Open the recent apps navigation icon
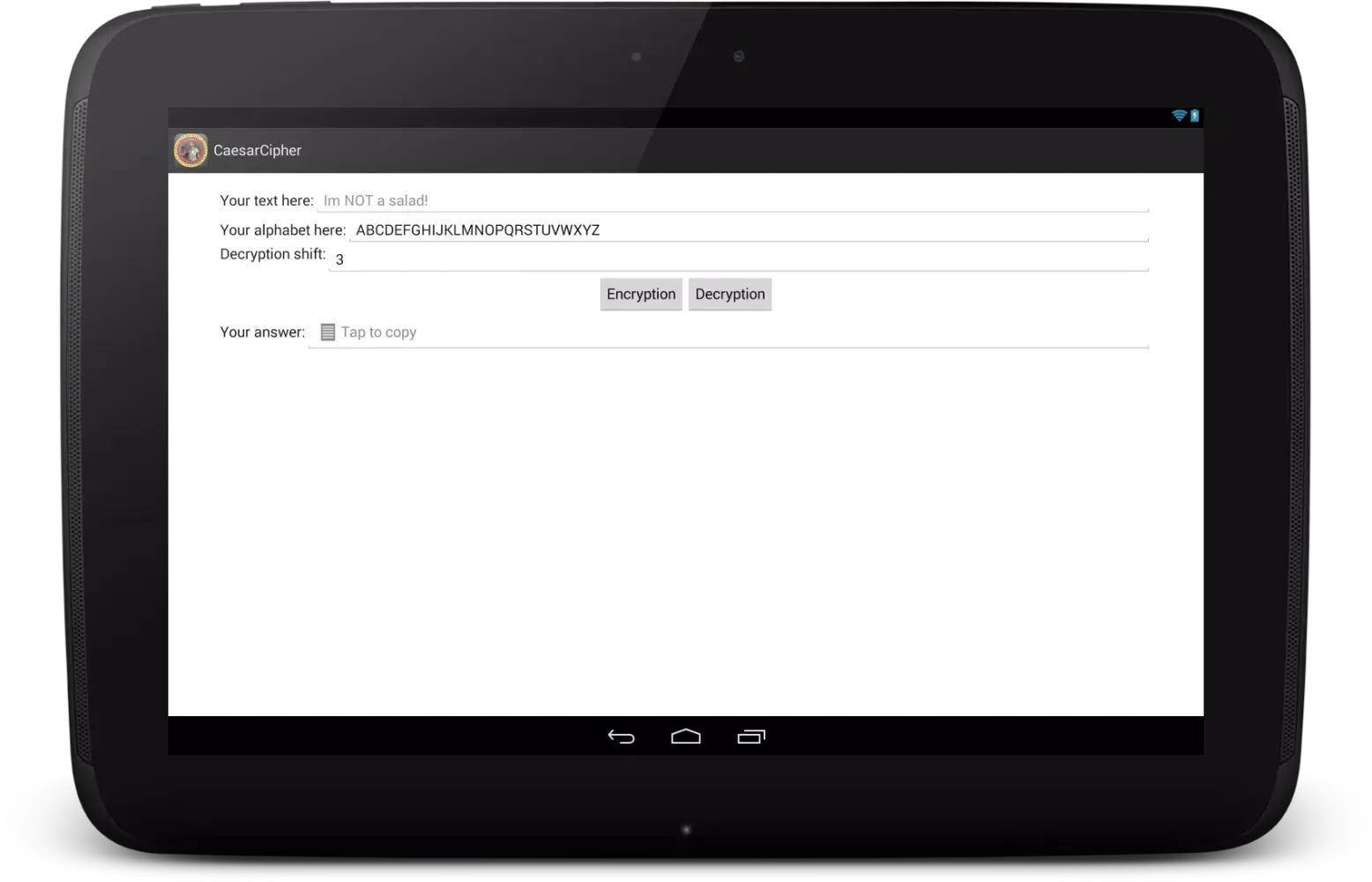 (x=751, y=736)
